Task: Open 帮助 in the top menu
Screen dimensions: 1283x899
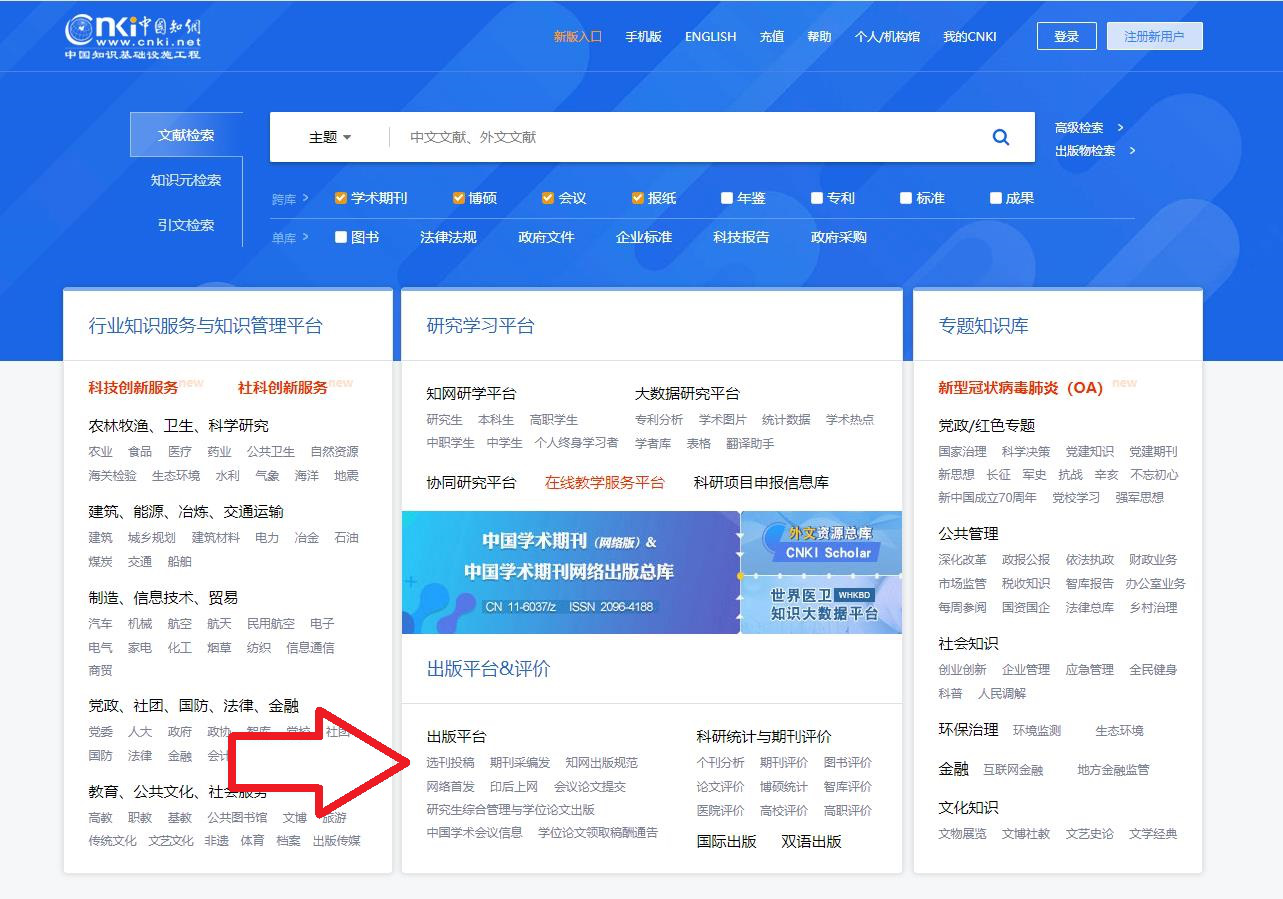Action: pos(819,36)
